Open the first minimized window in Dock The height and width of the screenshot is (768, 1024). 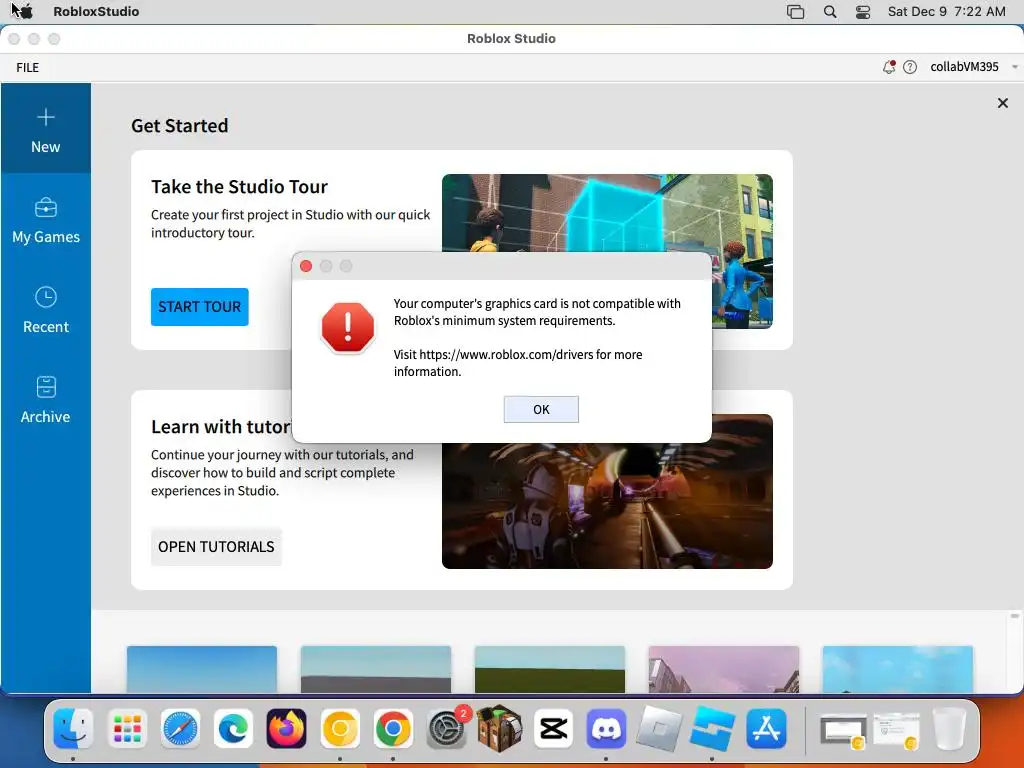[x=843, y=730]
